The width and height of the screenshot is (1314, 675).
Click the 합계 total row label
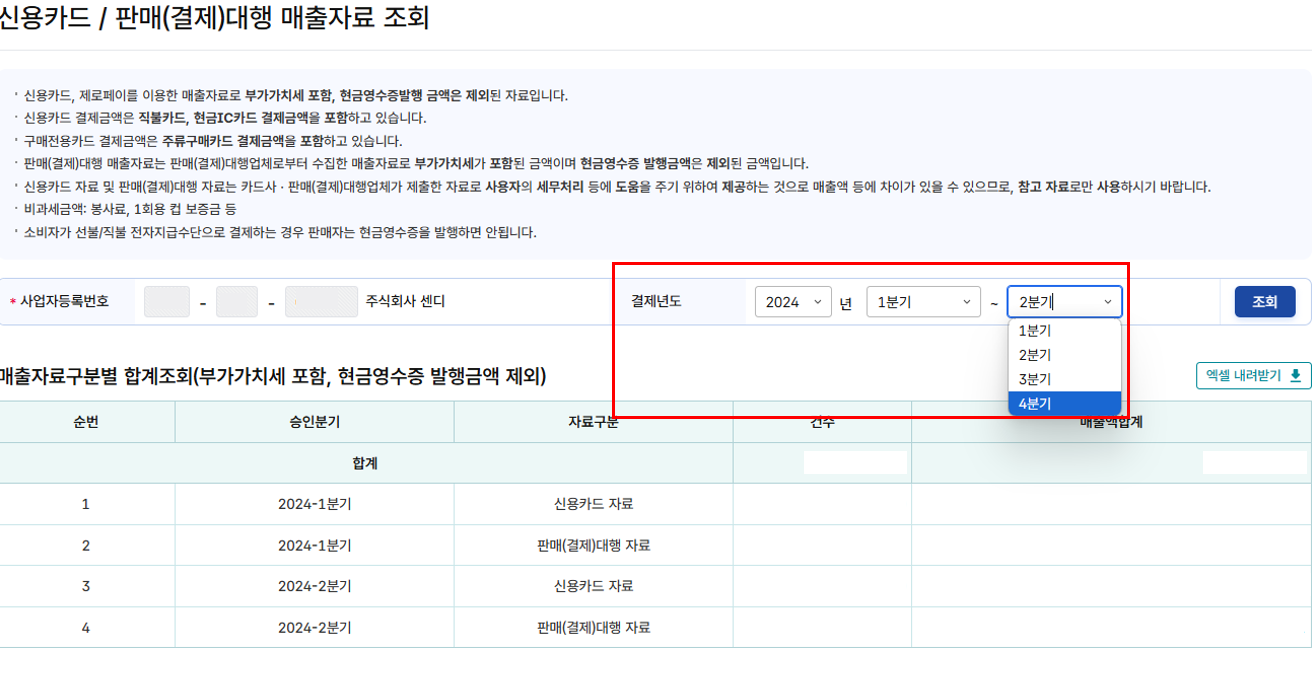point(365,463)
